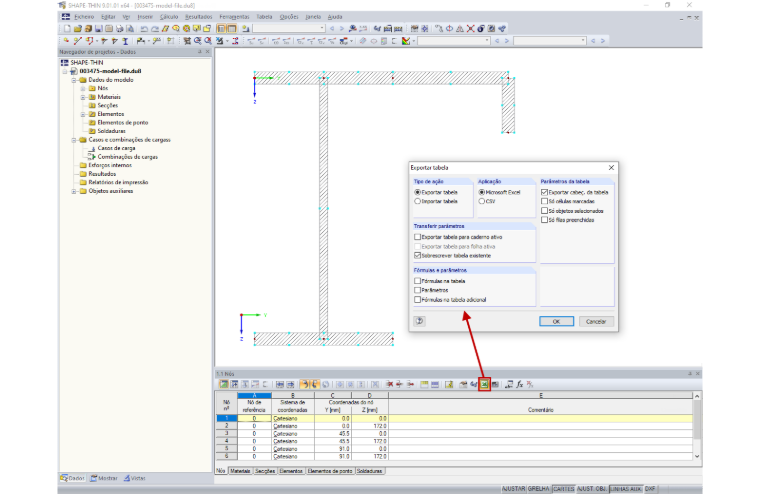Click the Vistas navigator tab
This screenshot has height=494, width=760.
[x=135, y=478]
